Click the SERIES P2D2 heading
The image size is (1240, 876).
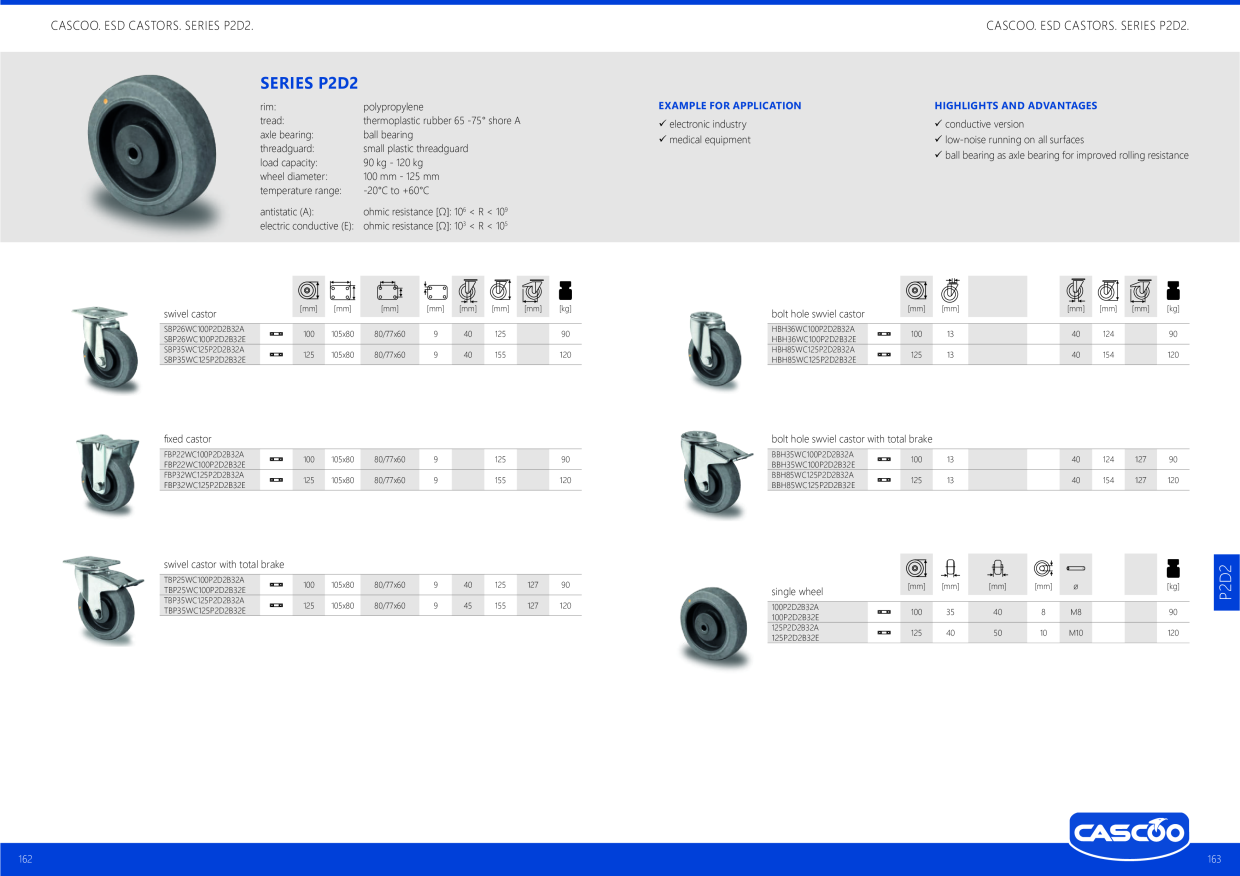[309, 83]
